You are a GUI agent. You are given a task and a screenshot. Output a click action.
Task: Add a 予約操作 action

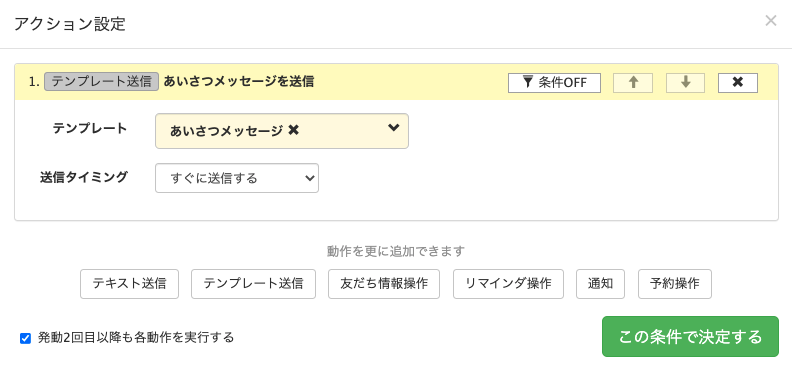675,284
